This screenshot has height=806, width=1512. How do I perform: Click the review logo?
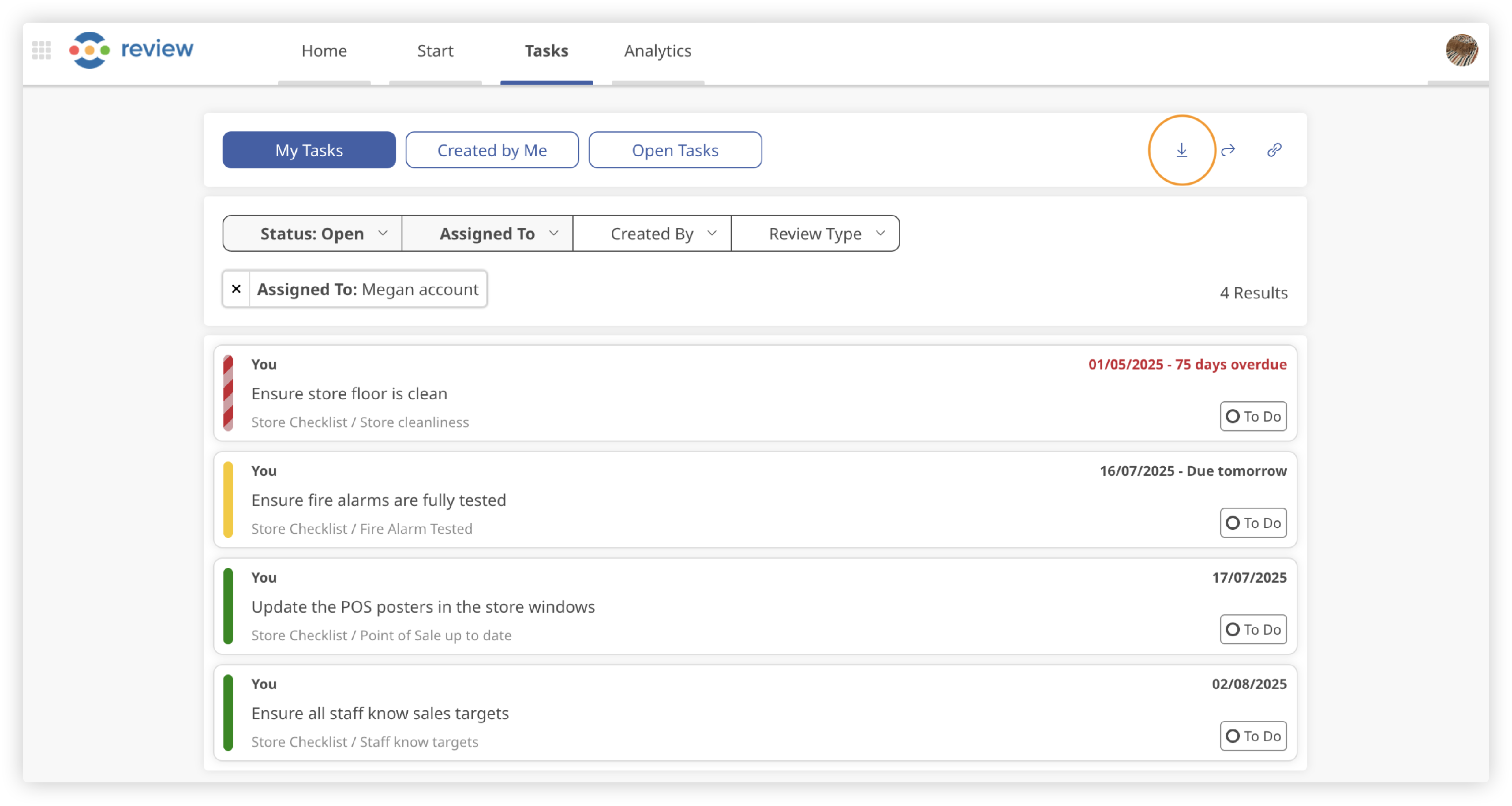[x=132, y=50]
